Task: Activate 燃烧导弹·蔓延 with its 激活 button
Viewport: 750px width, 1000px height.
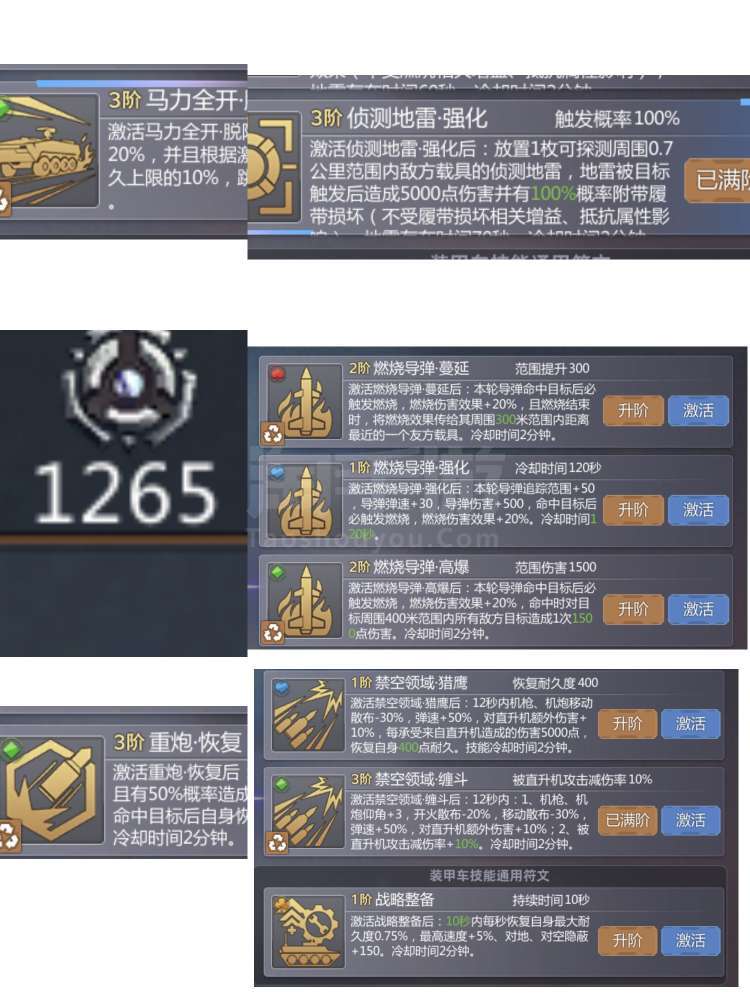Action: (698, 411)
